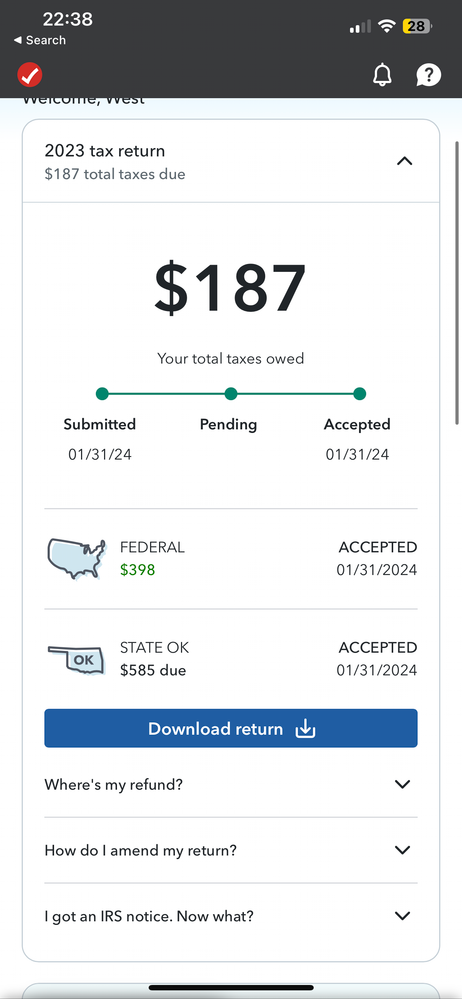This screenshot has width=462, height=999.
Task: Open the STATE OK $585 due row
Action: point(231,659)
